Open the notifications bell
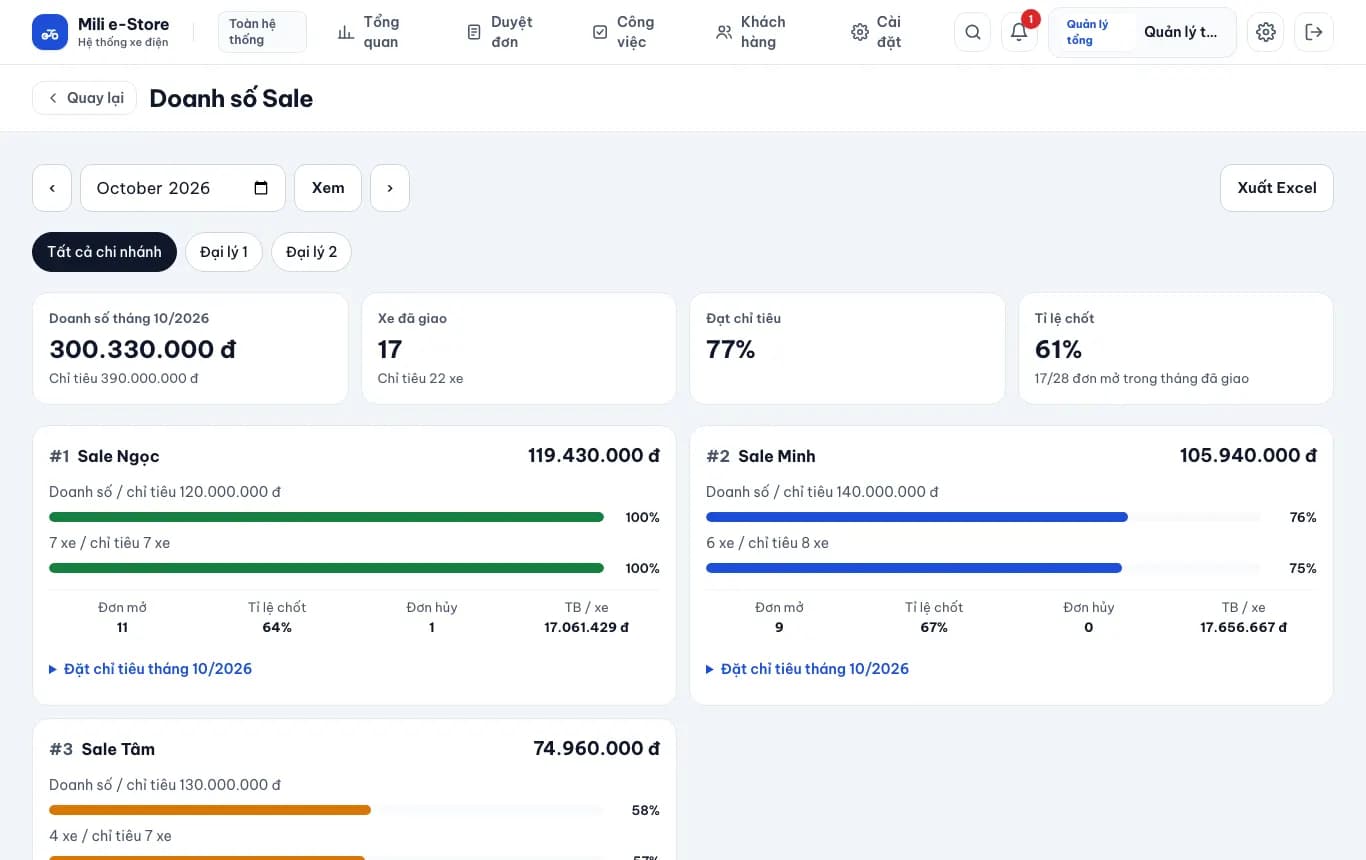1366x860 pixels. [1019, 32]
